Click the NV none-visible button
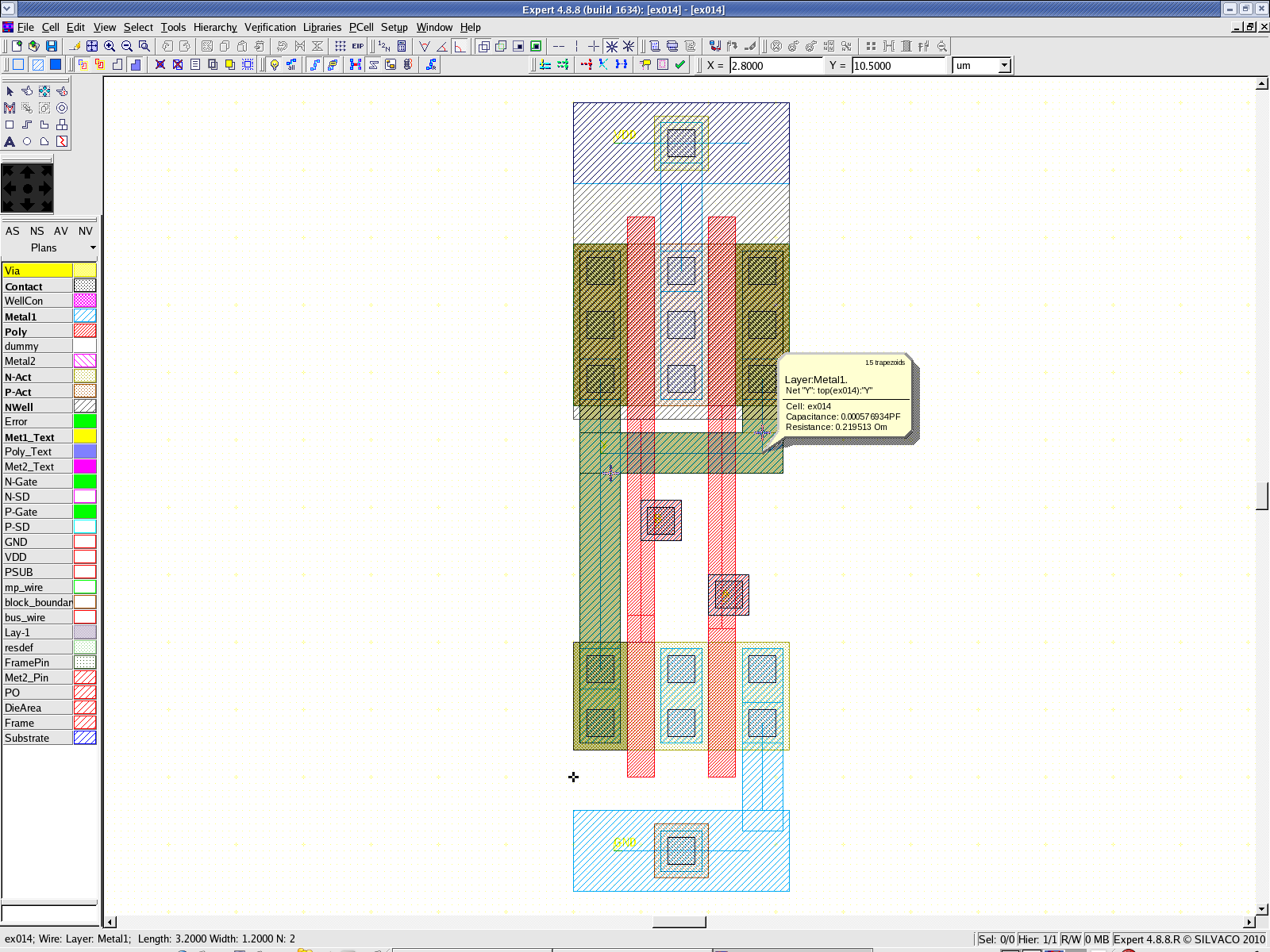Screen dimensions: 1270x952 pos(85,231)
